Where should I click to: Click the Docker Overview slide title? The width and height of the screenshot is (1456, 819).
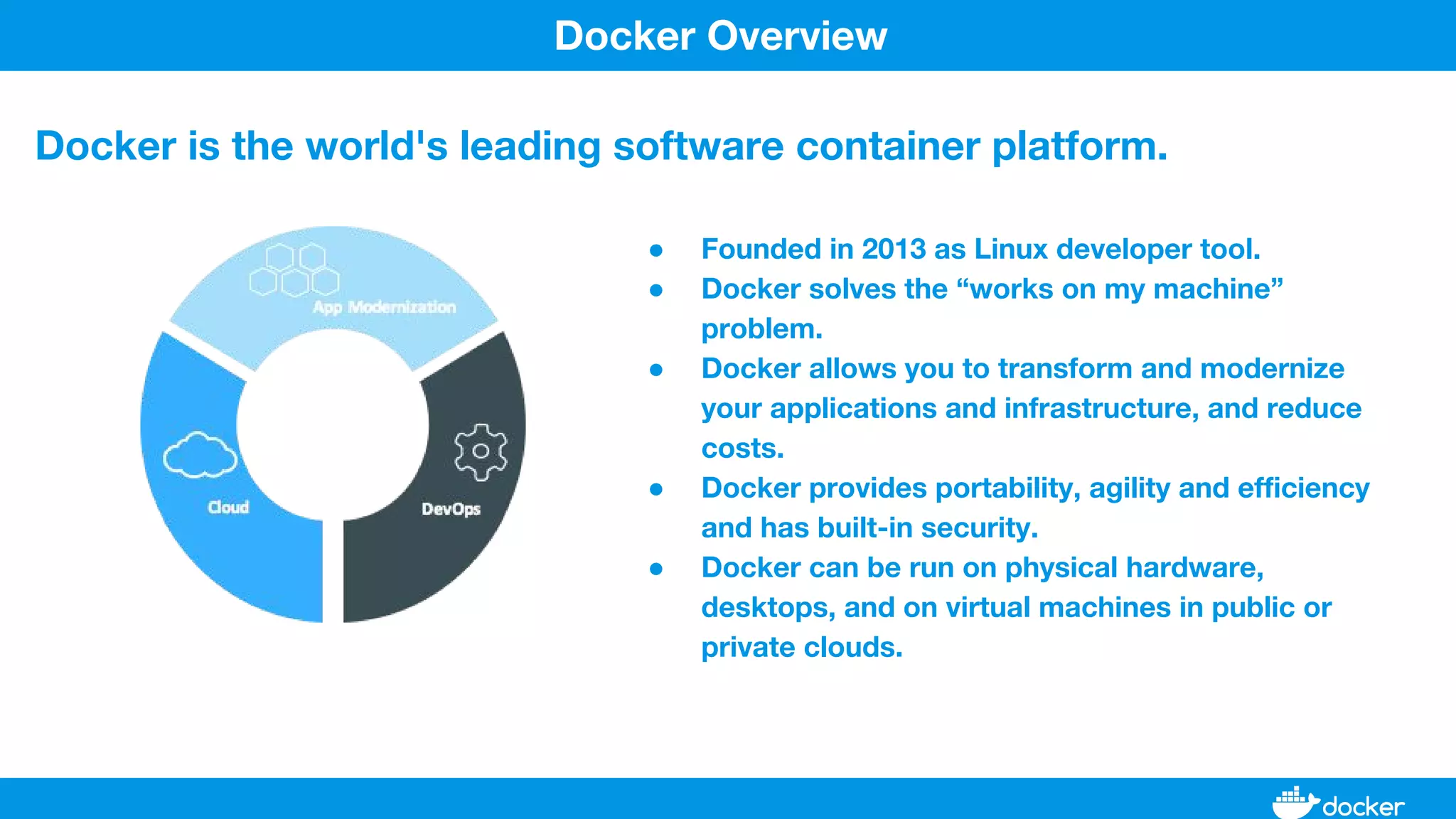click(x=720, y=36)
